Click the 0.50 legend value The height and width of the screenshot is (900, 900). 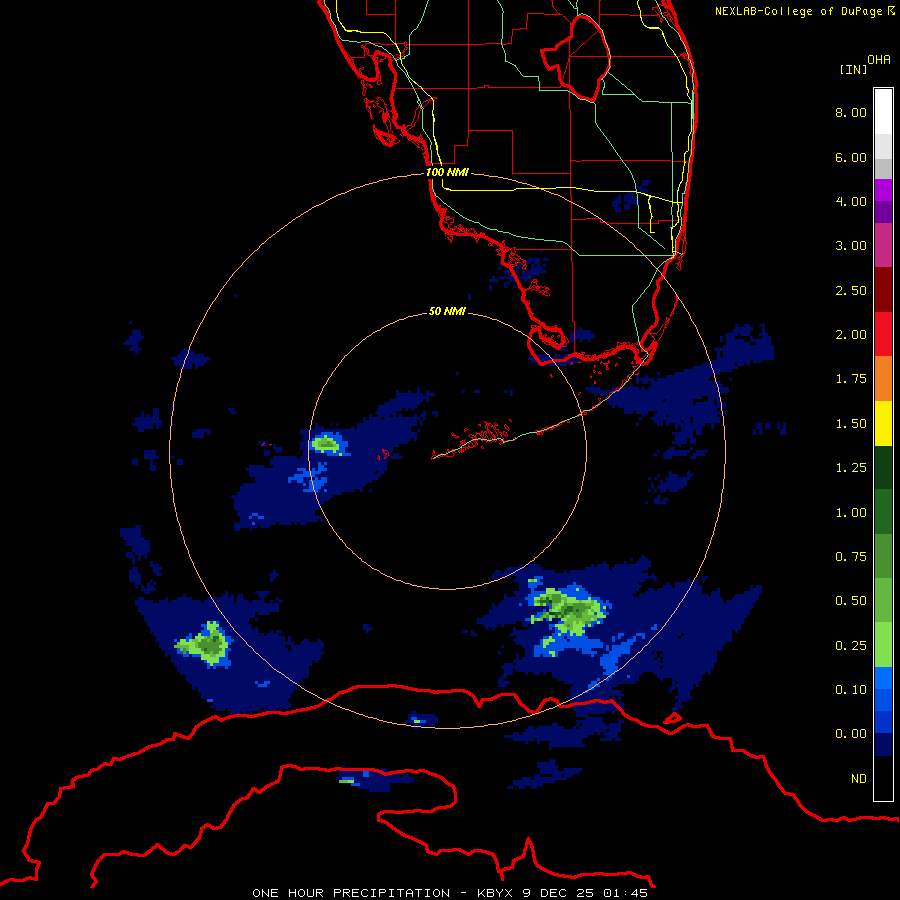pyautogui.click(x=851, y=601)
